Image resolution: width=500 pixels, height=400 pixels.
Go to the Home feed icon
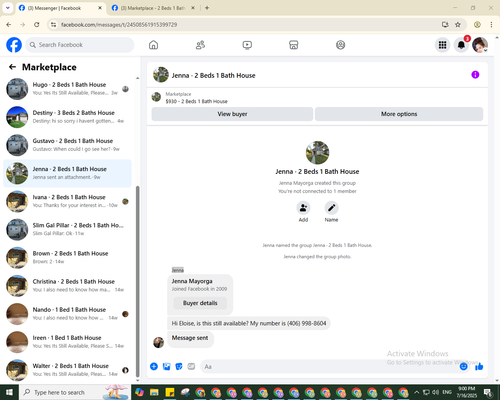(x=153, y=45)
